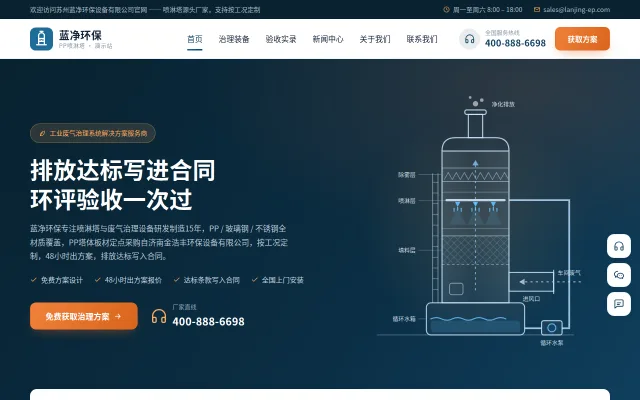Click the checkmark before 免费方案设计
This screenshot has height=400, width=640.
34,280
